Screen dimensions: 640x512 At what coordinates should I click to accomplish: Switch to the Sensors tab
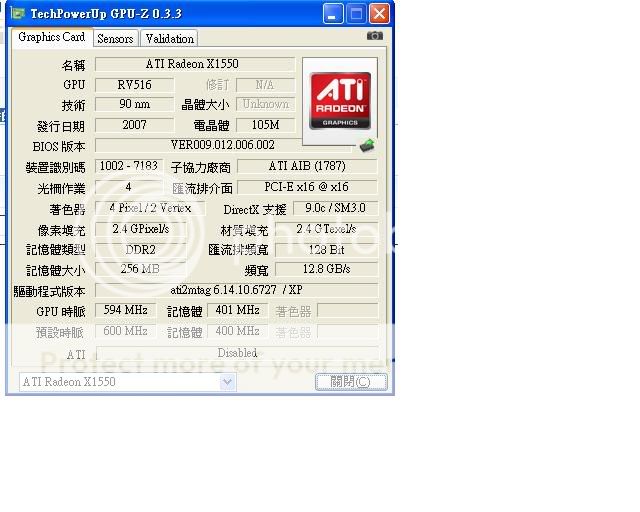115,39
